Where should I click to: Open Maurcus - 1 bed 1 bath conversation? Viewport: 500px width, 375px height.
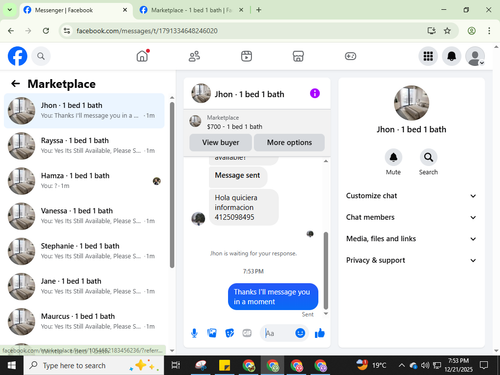tap(84, 321)
